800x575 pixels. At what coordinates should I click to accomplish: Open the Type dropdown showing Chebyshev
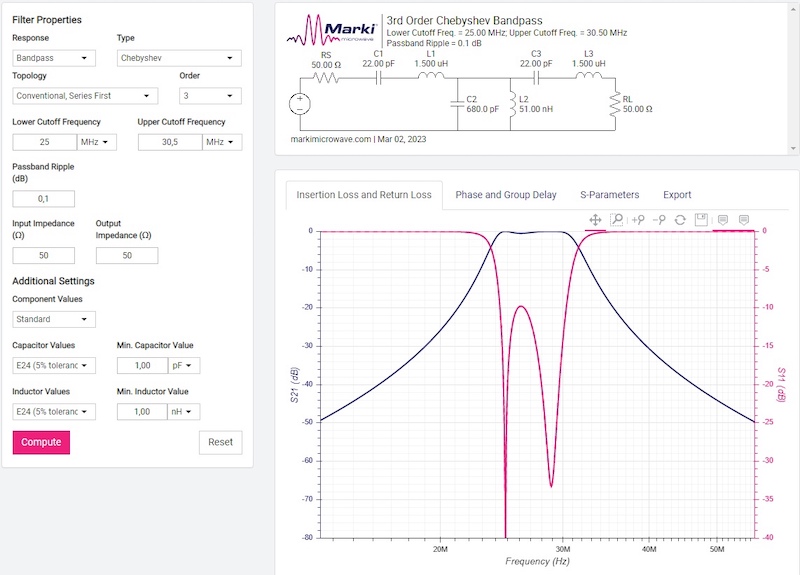(x=178, y=58)
